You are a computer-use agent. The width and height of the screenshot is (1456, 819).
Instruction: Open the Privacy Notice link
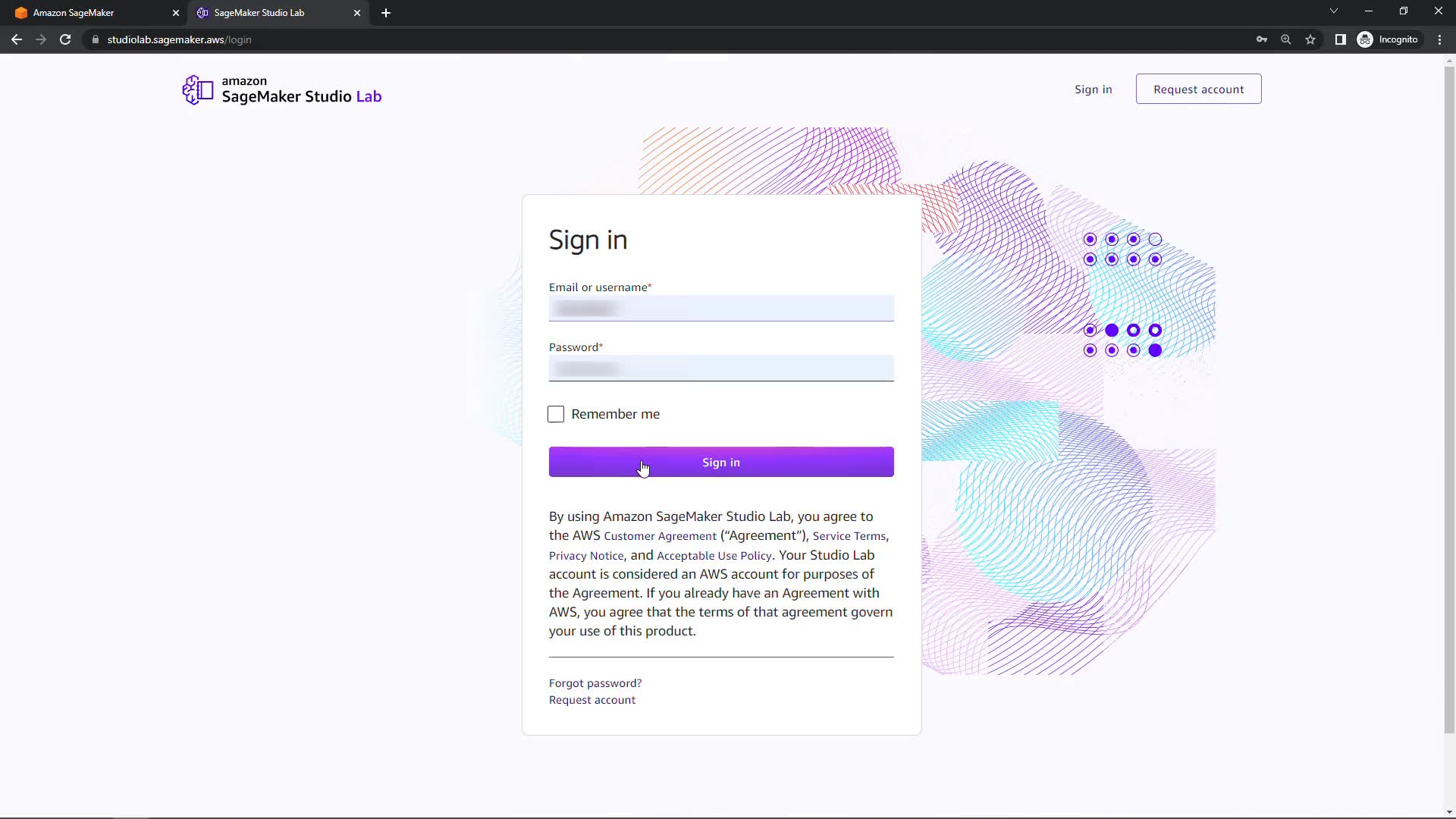coord(586,556)
